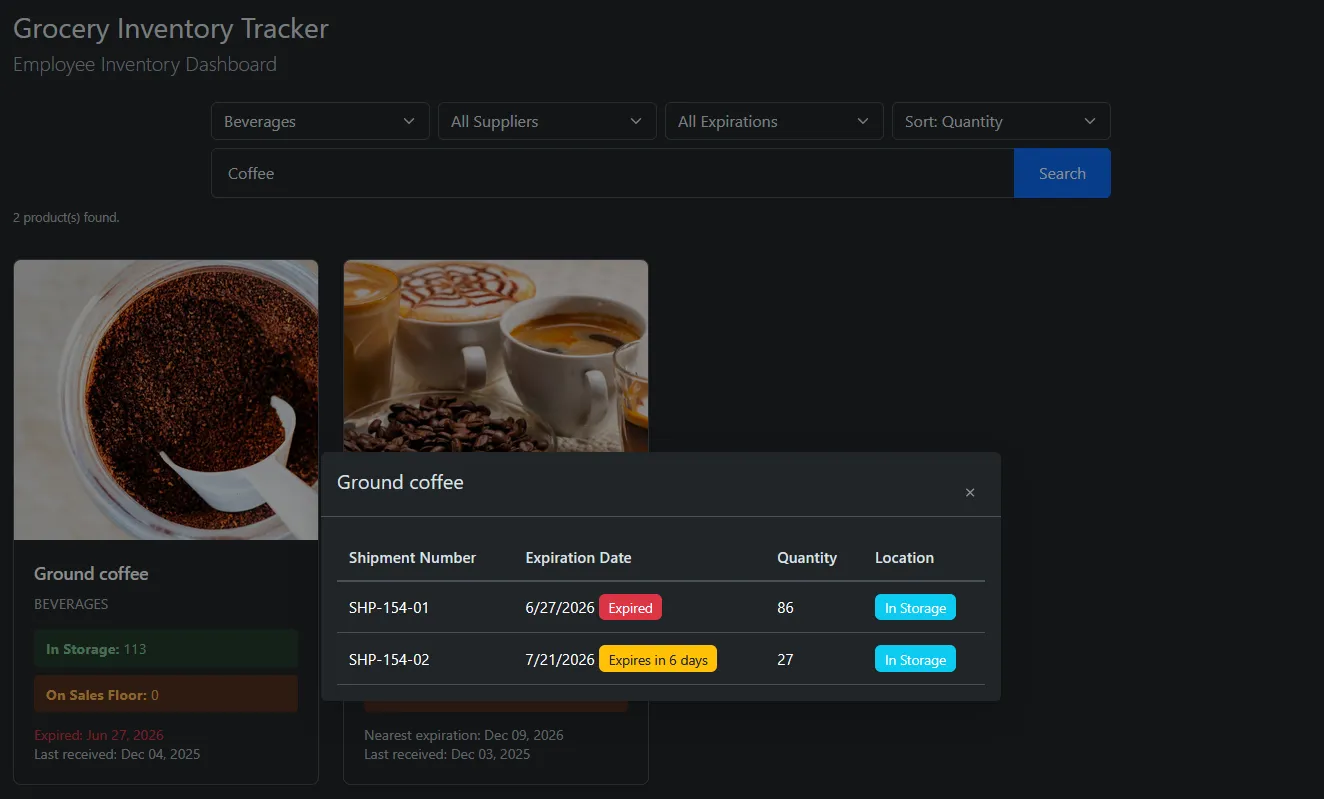Viewport: 1324px width, 799px height.
Task: Open the All Expirations filter dropdown
Action: 774,121
